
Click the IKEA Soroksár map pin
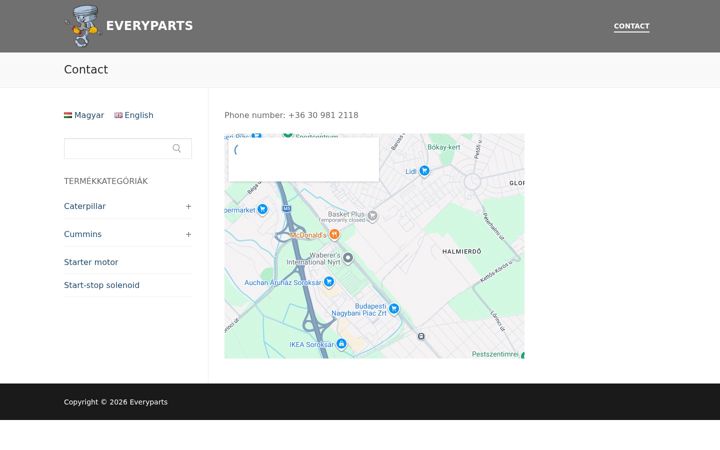341,343
